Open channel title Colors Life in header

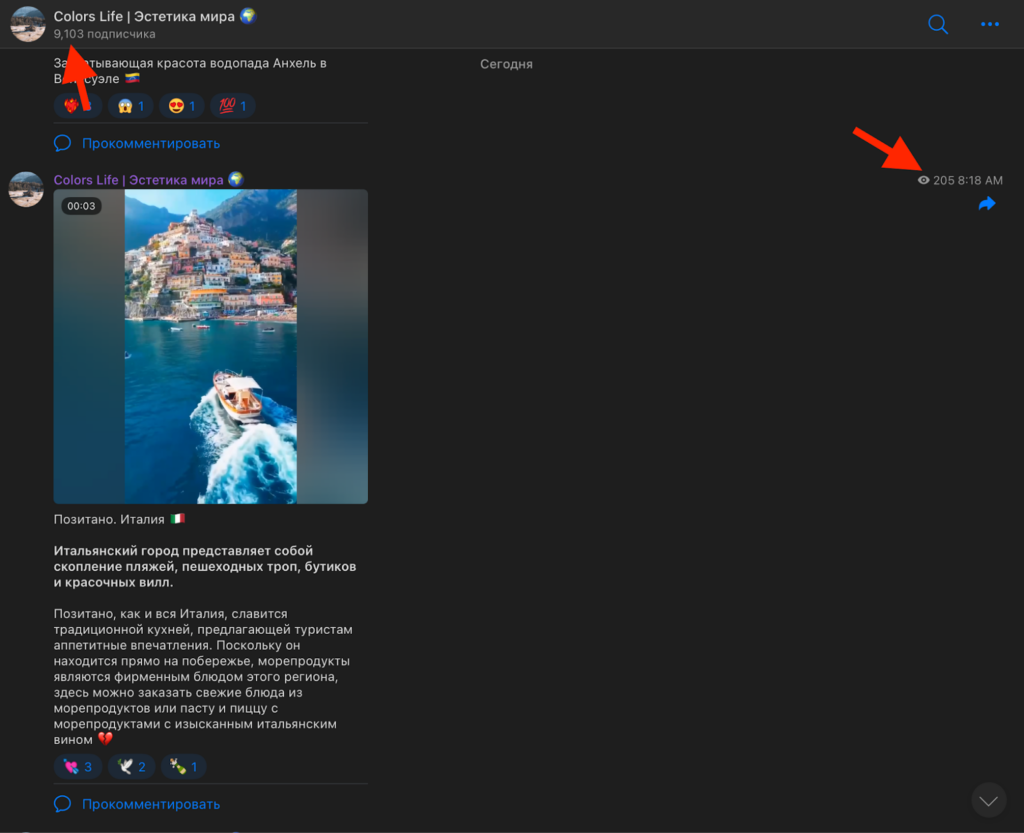coord(155,16)
